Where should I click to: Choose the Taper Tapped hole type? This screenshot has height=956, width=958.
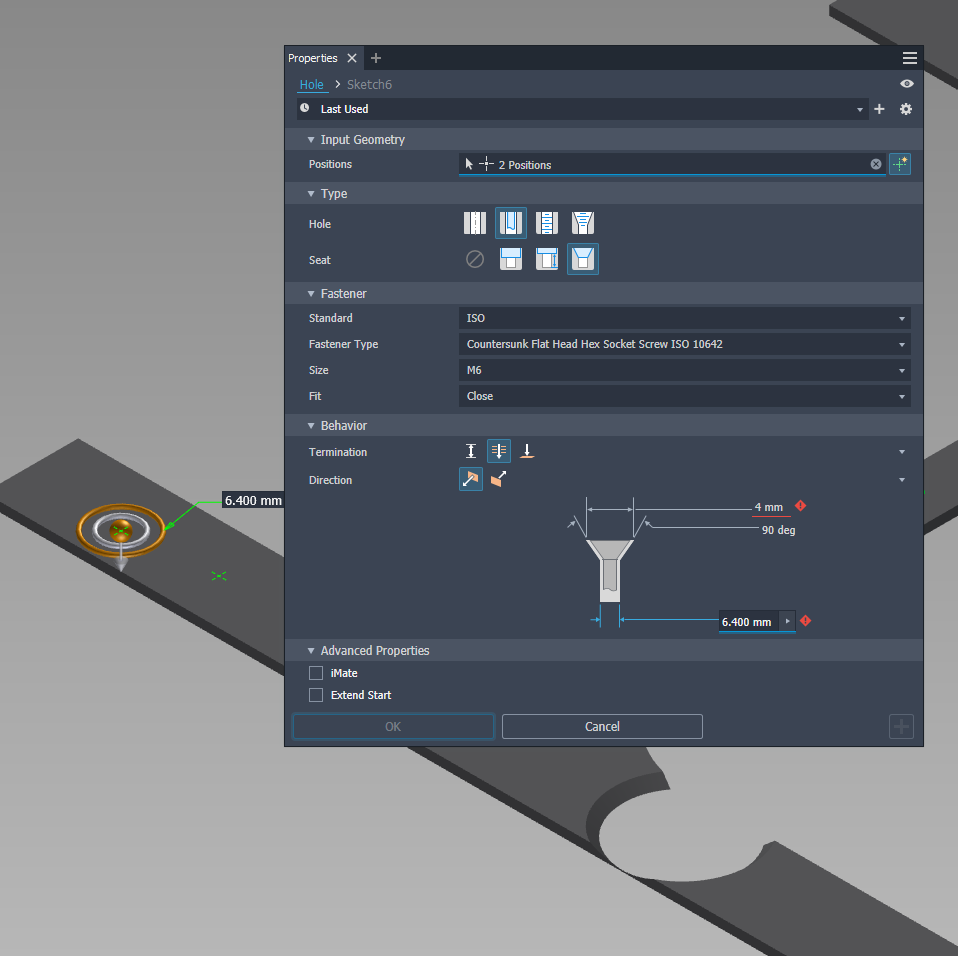582,223
